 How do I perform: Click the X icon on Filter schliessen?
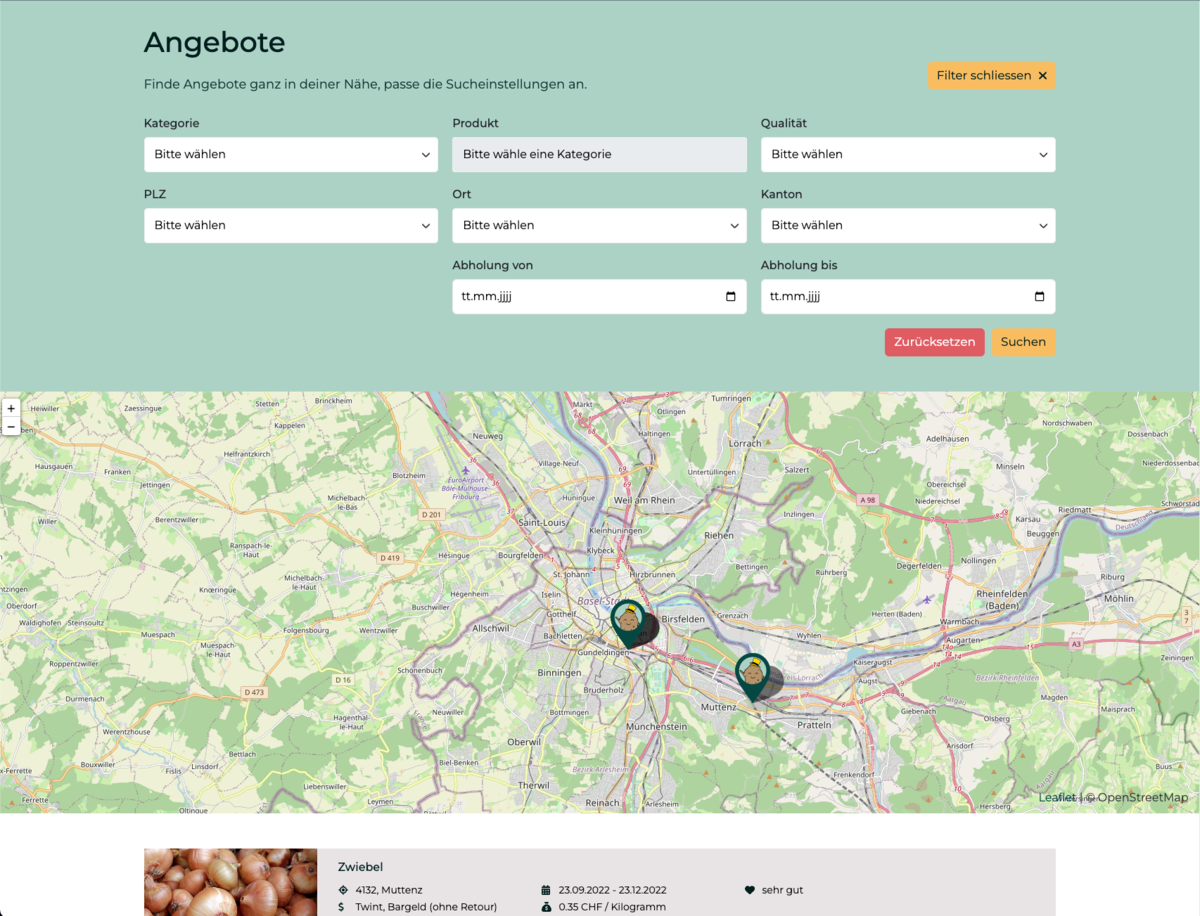(1042, 76)
